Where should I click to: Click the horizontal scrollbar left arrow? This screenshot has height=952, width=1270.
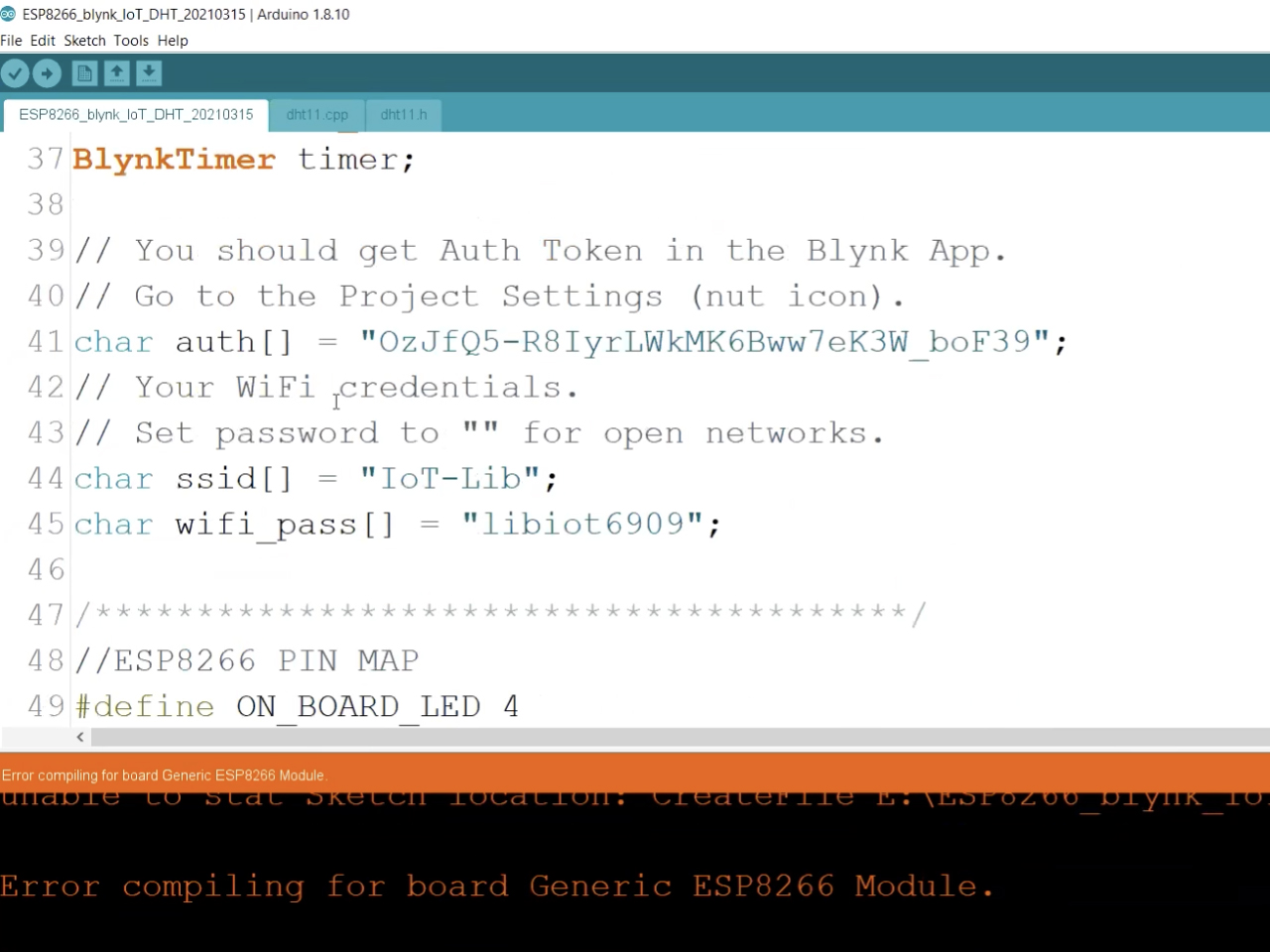click(x=80, y=737)
